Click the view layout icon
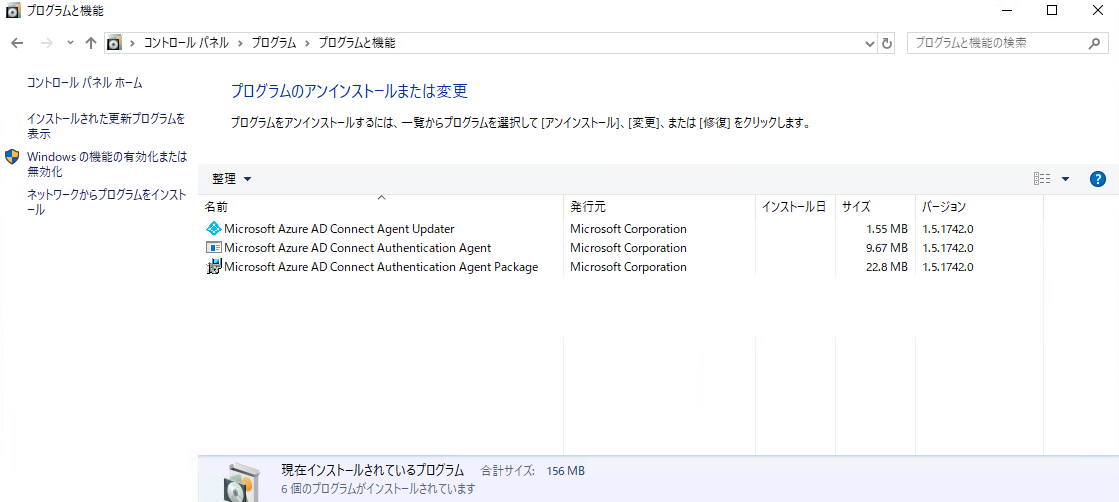This screenshot has width=1119, height=502. (1042, 179)
